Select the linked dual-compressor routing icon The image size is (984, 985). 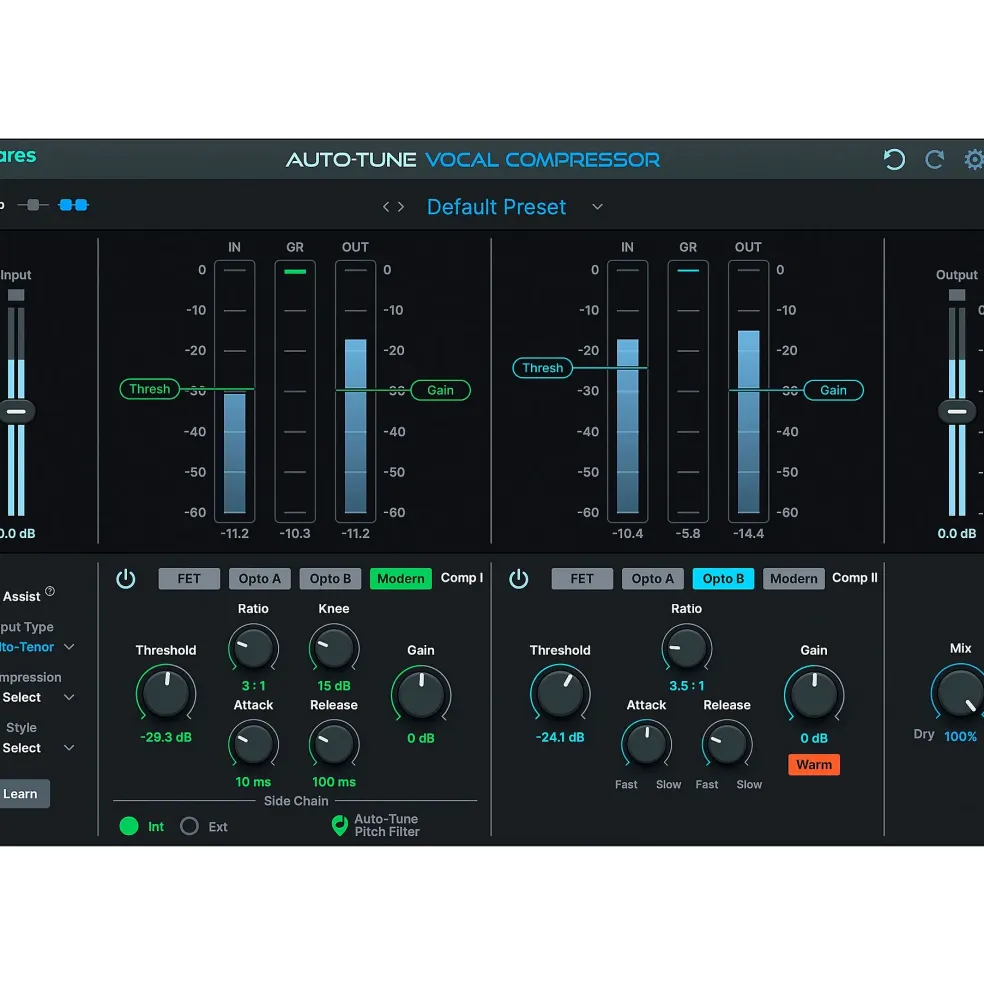pyautogui.click(x=74, y=205)
